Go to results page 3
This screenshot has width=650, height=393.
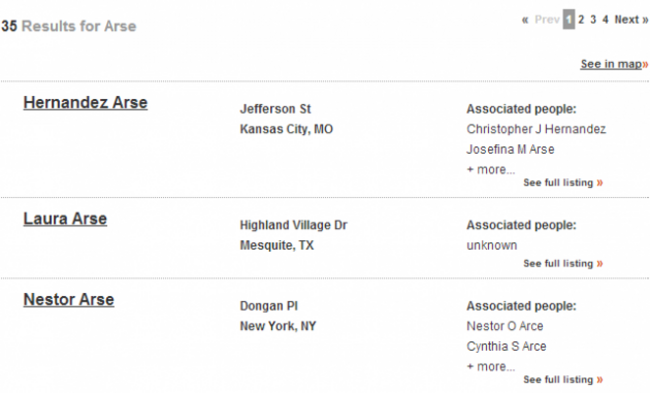click(x=593, y=19)
